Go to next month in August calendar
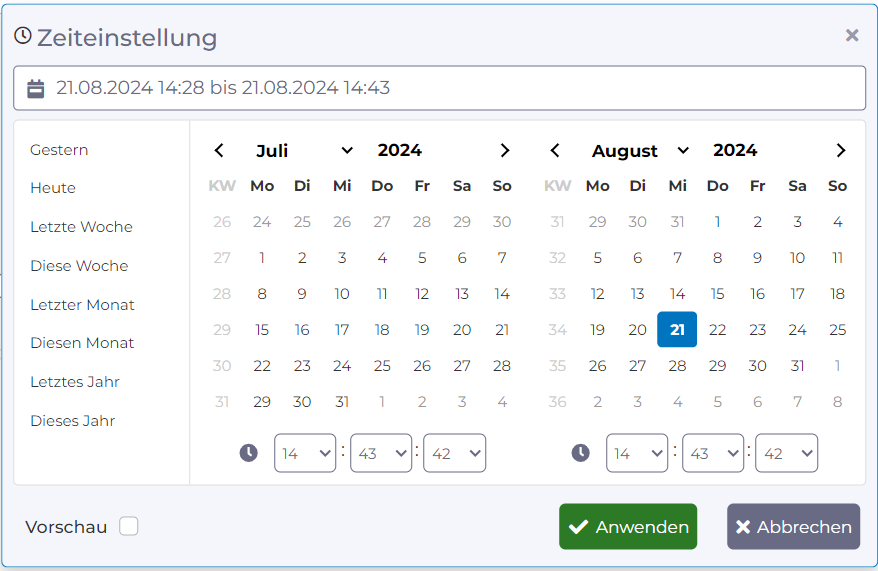This screenshot has width=878, height=571. tap(840, 151)
